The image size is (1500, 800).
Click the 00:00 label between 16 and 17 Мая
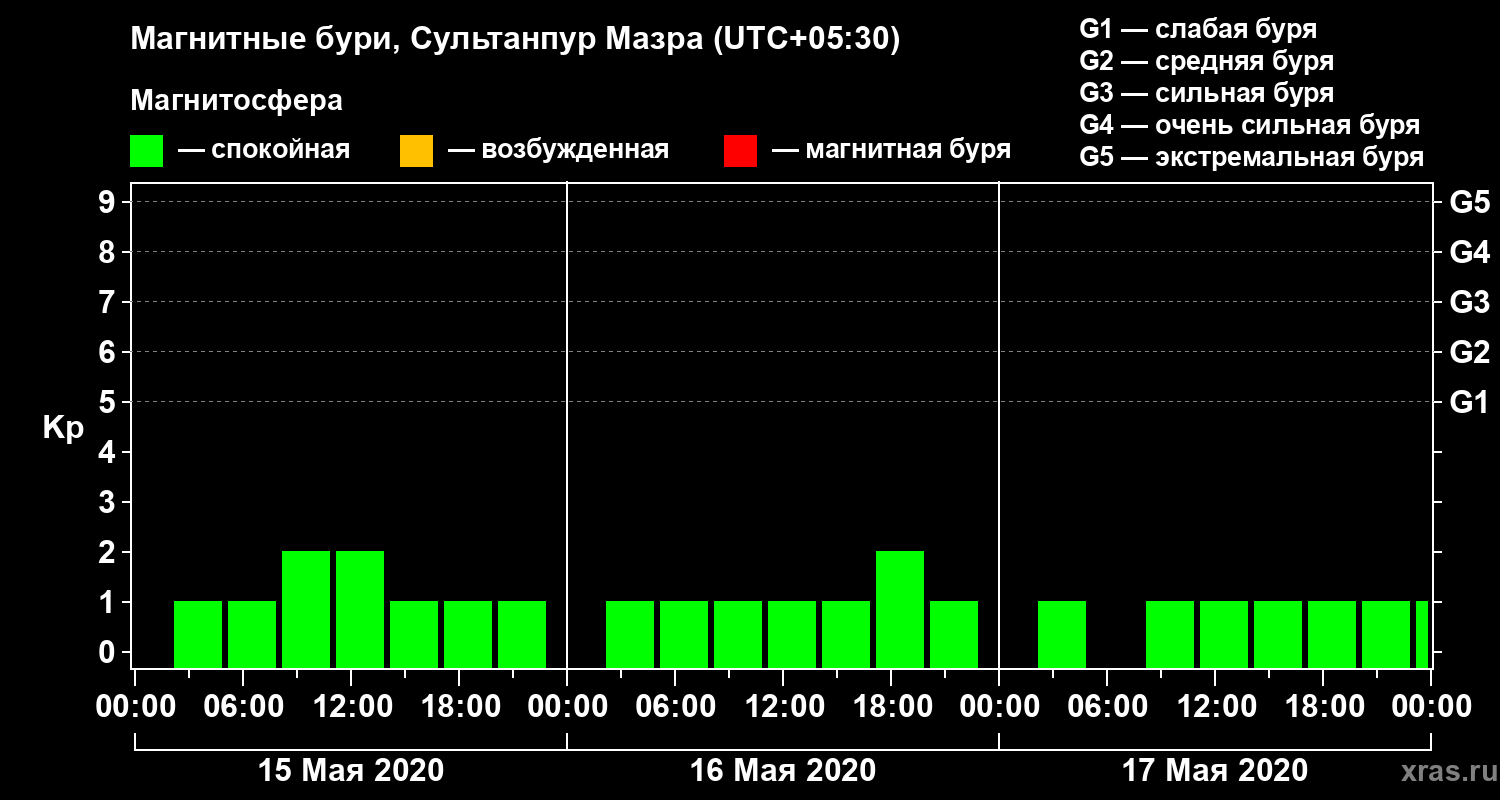coord(999,707)
